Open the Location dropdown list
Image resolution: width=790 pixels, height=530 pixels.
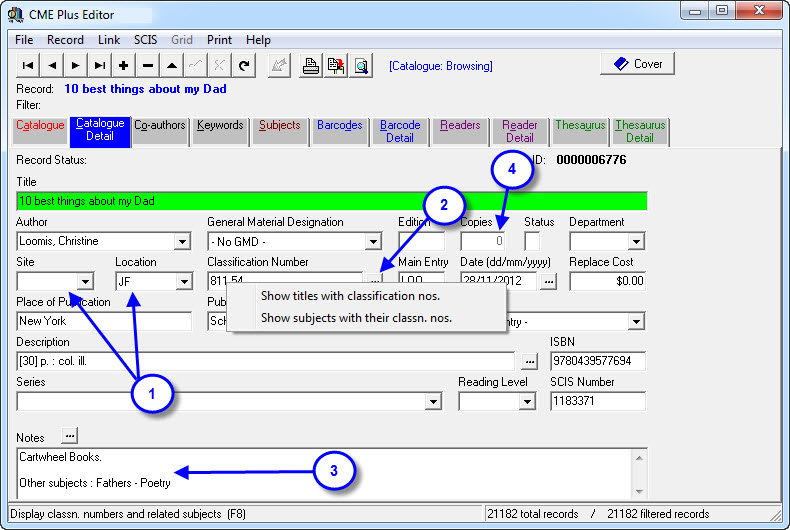(183, 282)
